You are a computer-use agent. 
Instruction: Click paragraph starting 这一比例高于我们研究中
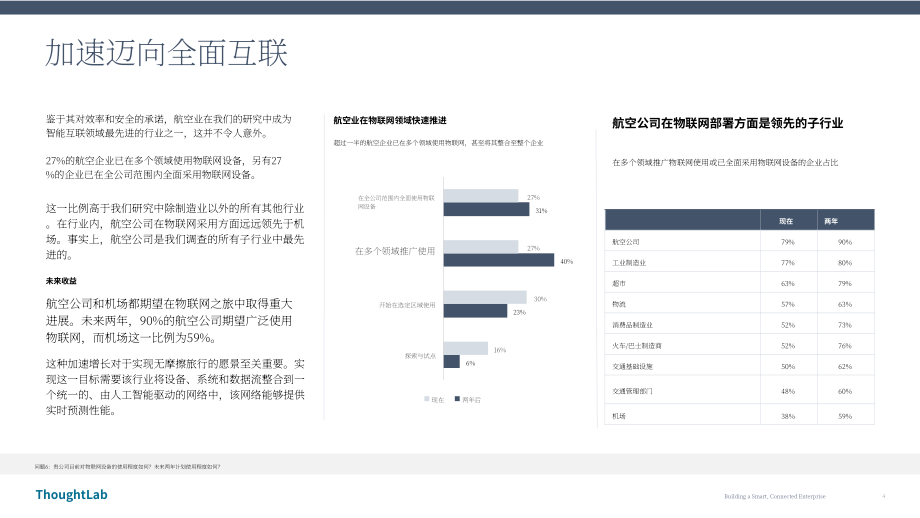[175, 231]
